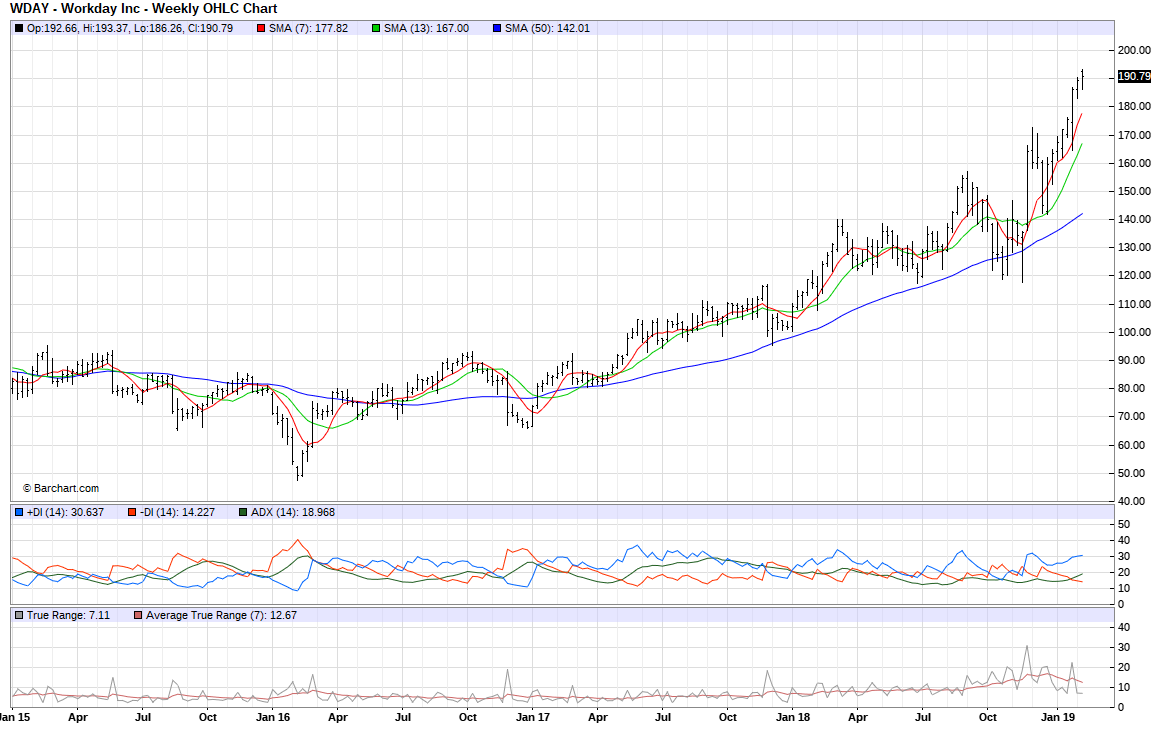Image resolution: width=1156 pixels, height=748 pixels.
Task: Click the chart title 'WDAY - Workday Inc - Weekly OHLC Chart'
Action: pyautogui.click(x=144, y=9)
